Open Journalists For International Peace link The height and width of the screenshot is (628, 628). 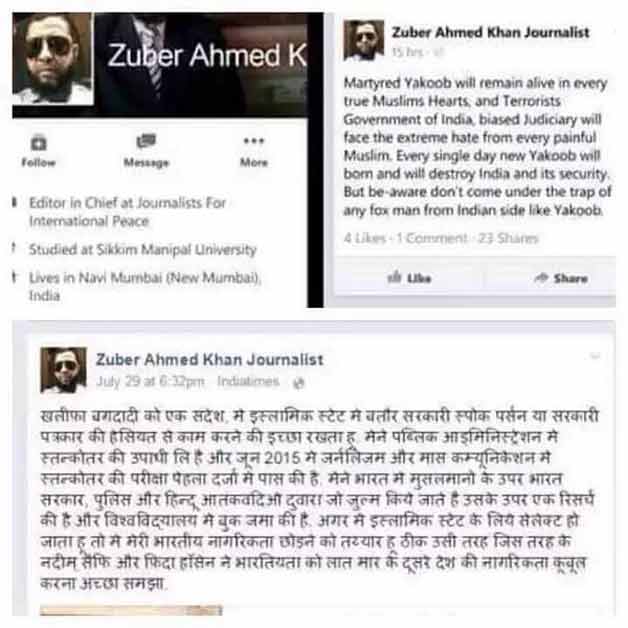tap(127, 212)
